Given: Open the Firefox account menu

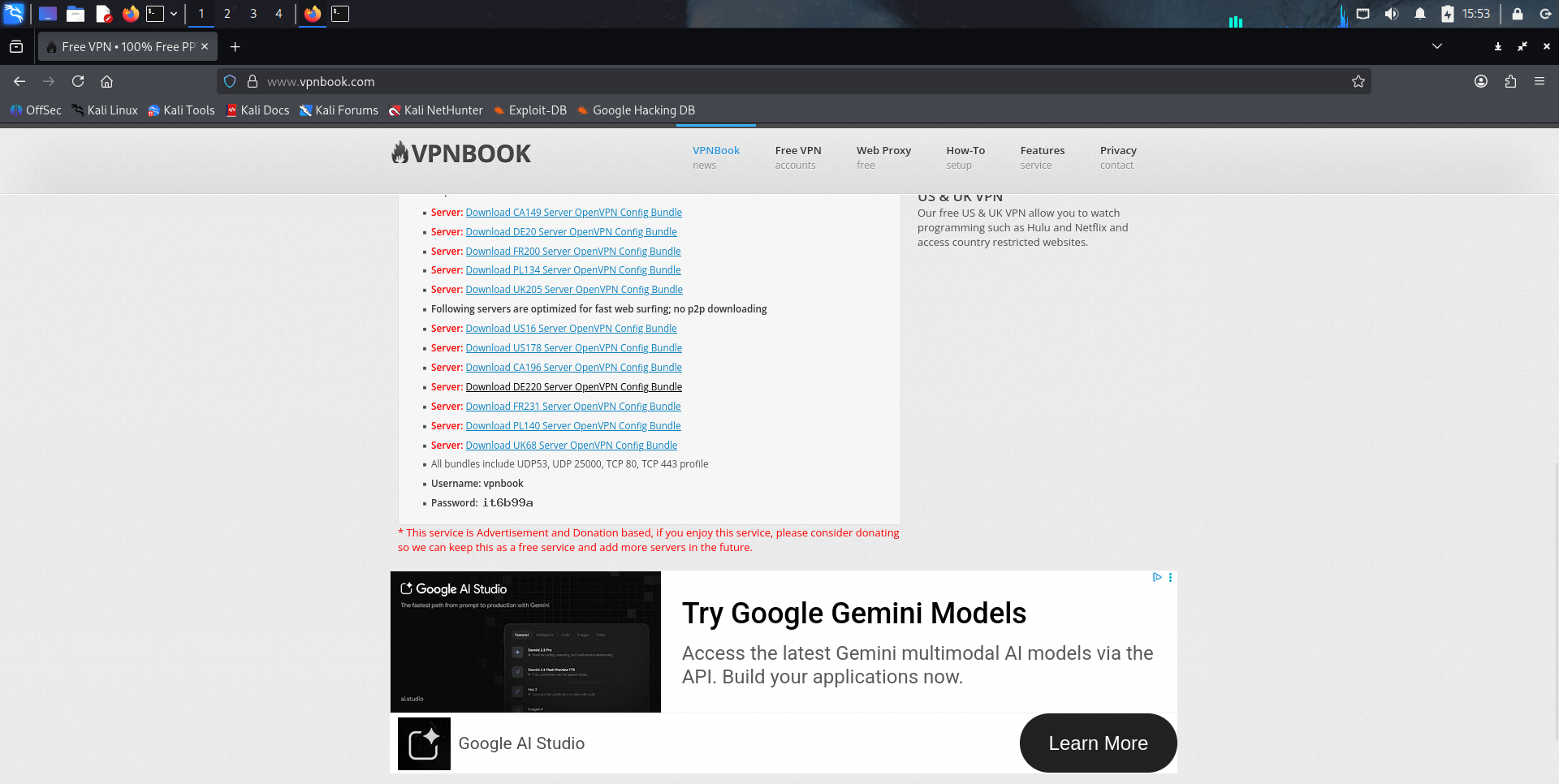Looking at the screenshot, I should [1481, 81].
